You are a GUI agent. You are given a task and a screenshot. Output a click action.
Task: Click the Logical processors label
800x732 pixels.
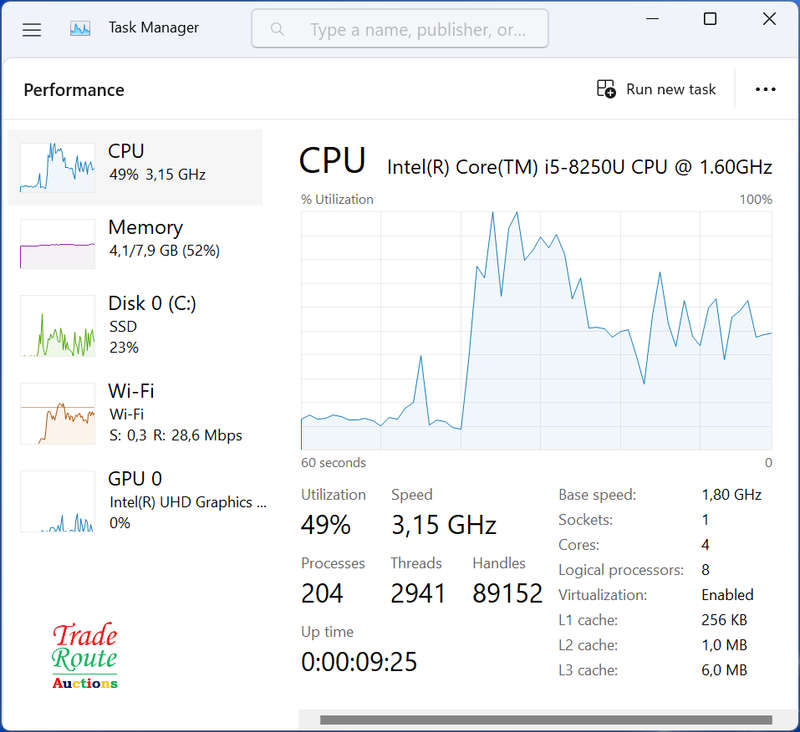[621, 570]
